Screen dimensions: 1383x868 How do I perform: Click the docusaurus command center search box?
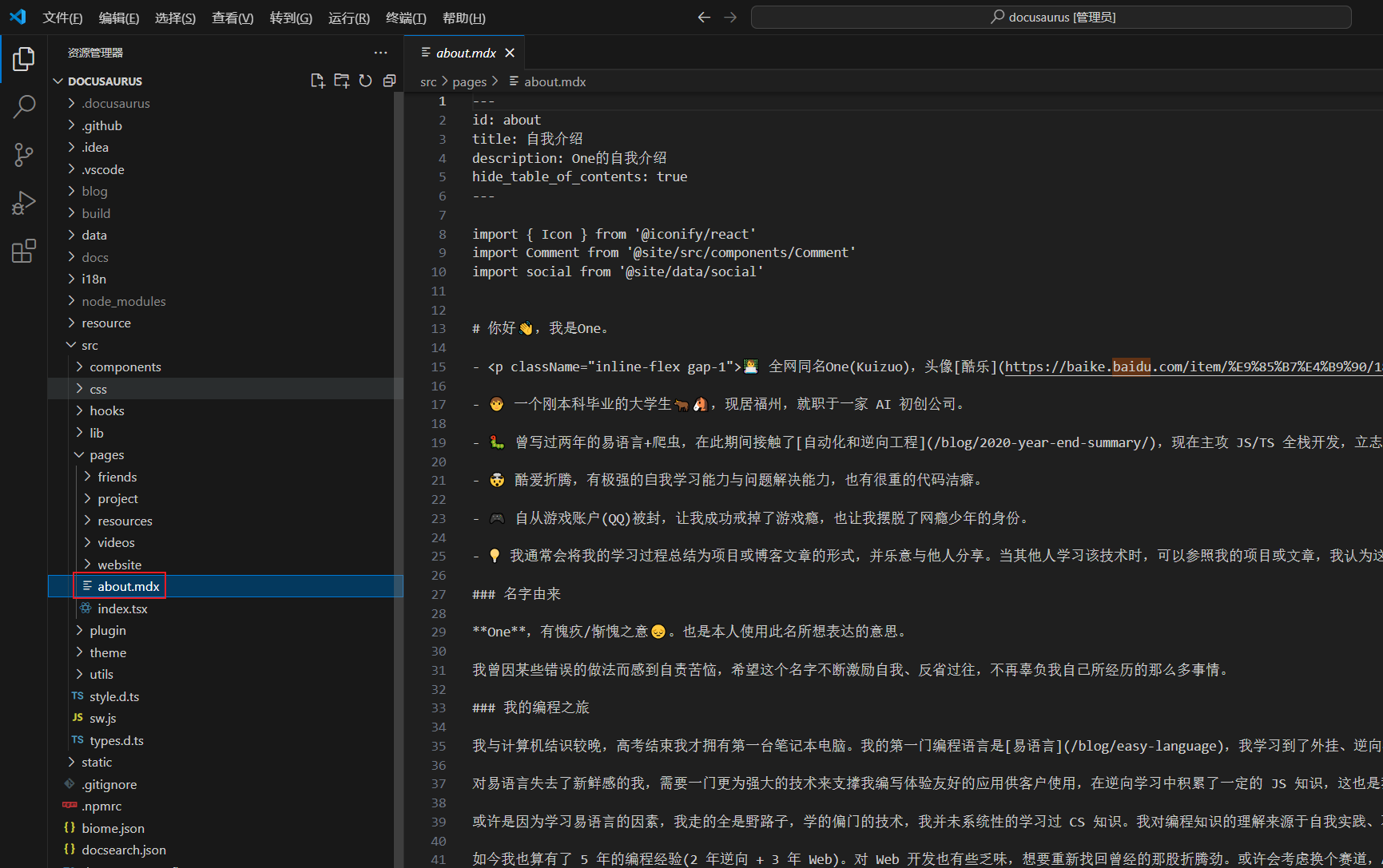pyautogui.click(x=1051, y=17)
